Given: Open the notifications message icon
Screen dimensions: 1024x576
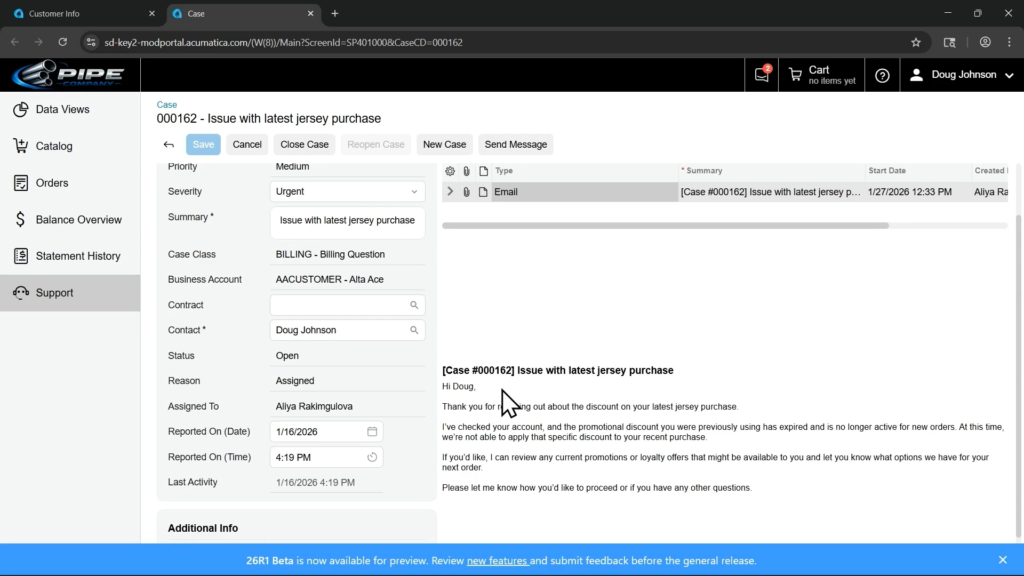Looking at the screenshot, I should [762, 75].
